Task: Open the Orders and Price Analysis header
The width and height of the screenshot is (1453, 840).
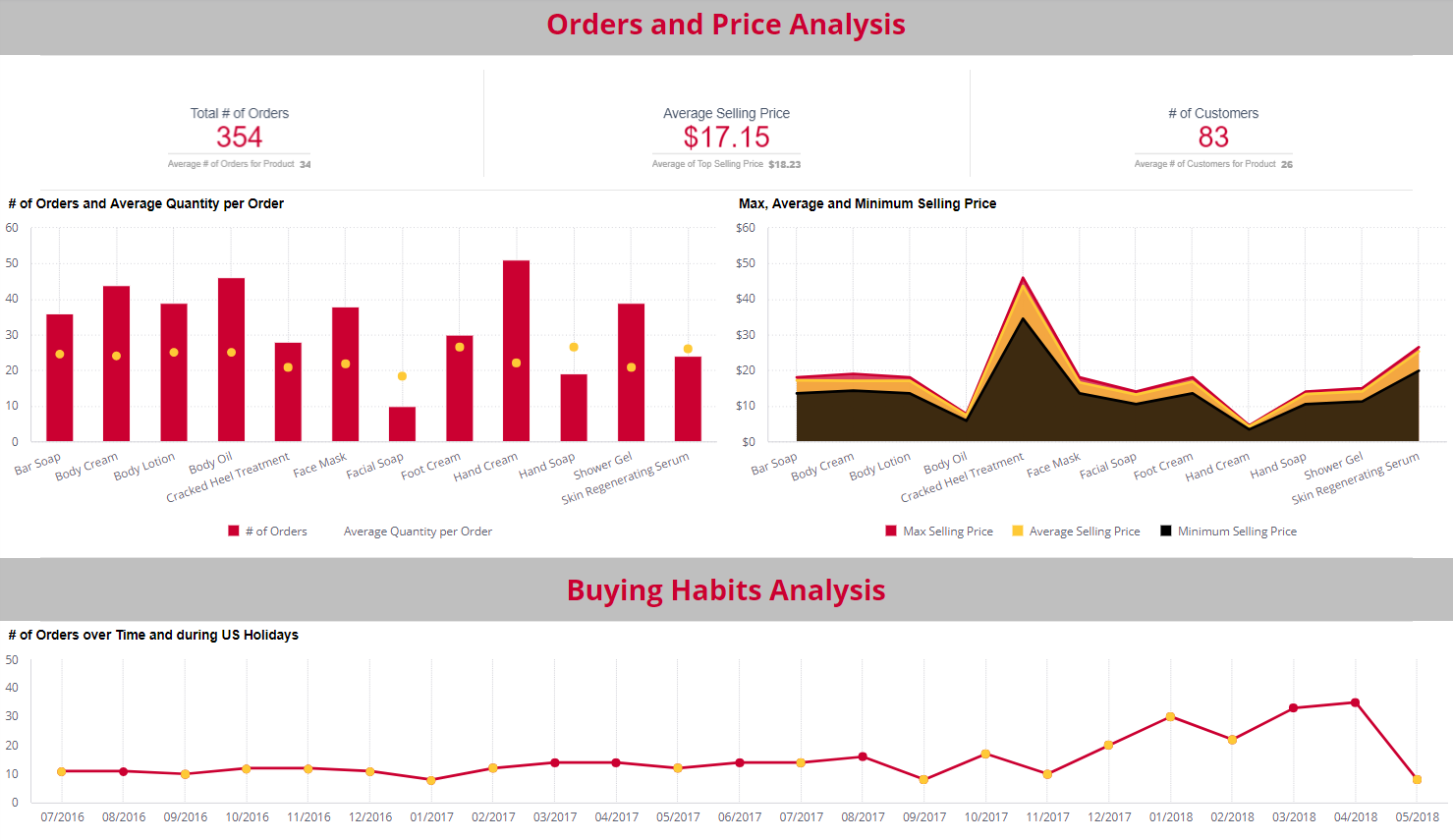Action: pyautogui.click(x=726, y=25)
